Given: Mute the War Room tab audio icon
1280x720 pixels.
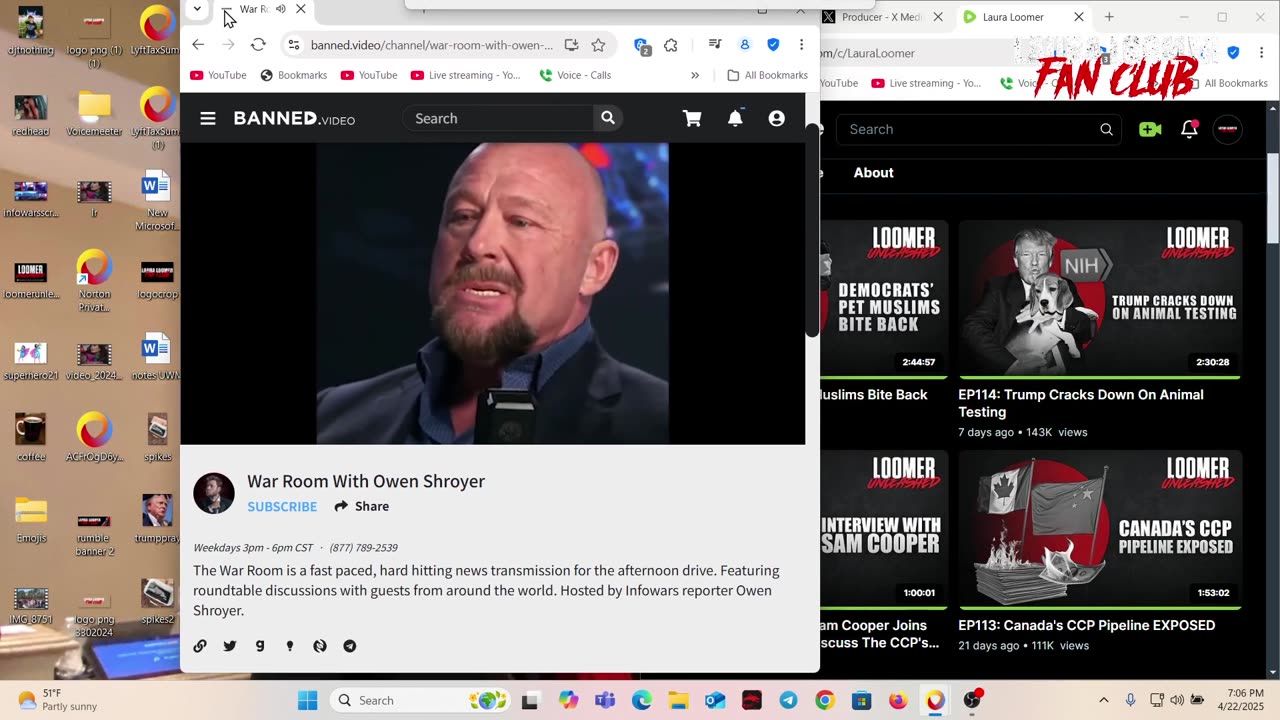Looking at the screenshot, I should pos(281,9).
